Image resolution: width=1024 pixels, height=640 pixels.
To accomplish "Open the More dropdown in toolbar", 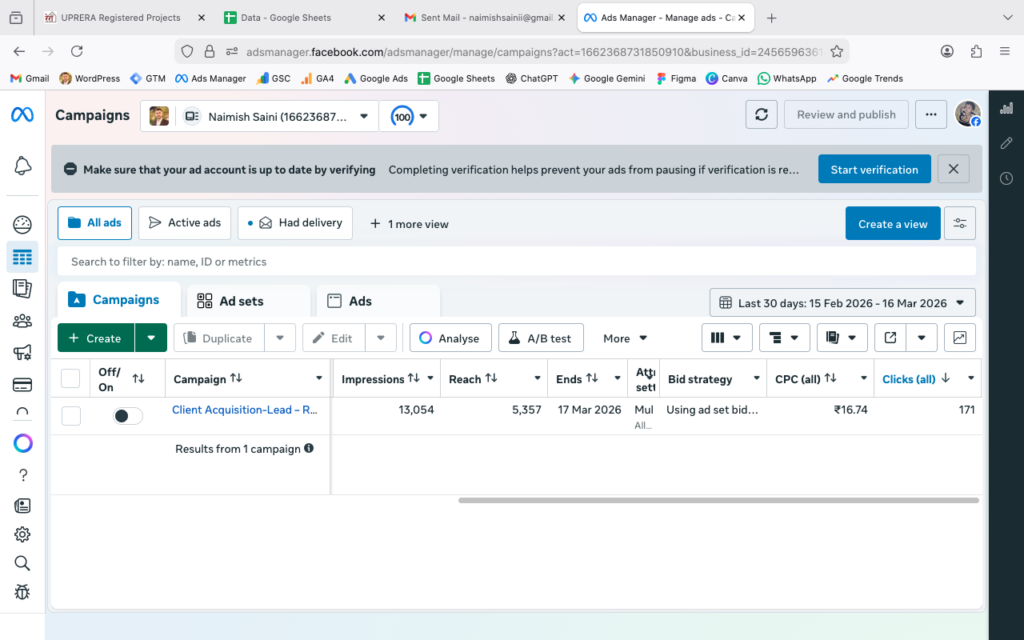I will [625, 338].
